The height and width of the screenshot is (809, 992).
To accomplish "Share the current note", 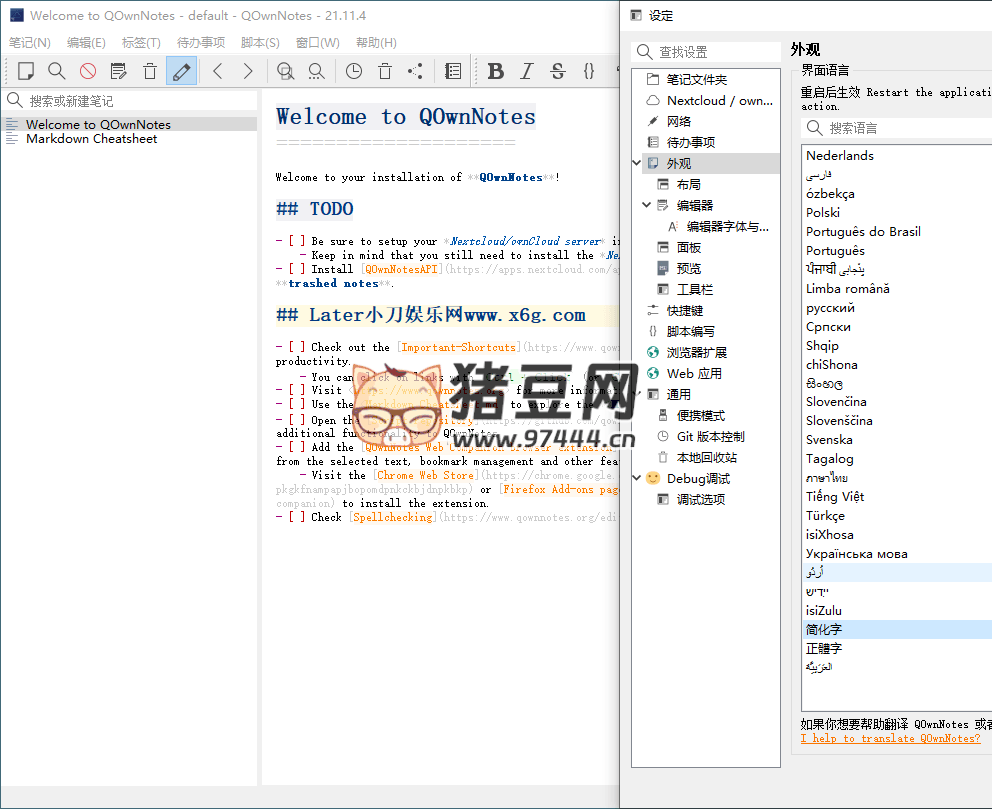I will coord(415,71).
